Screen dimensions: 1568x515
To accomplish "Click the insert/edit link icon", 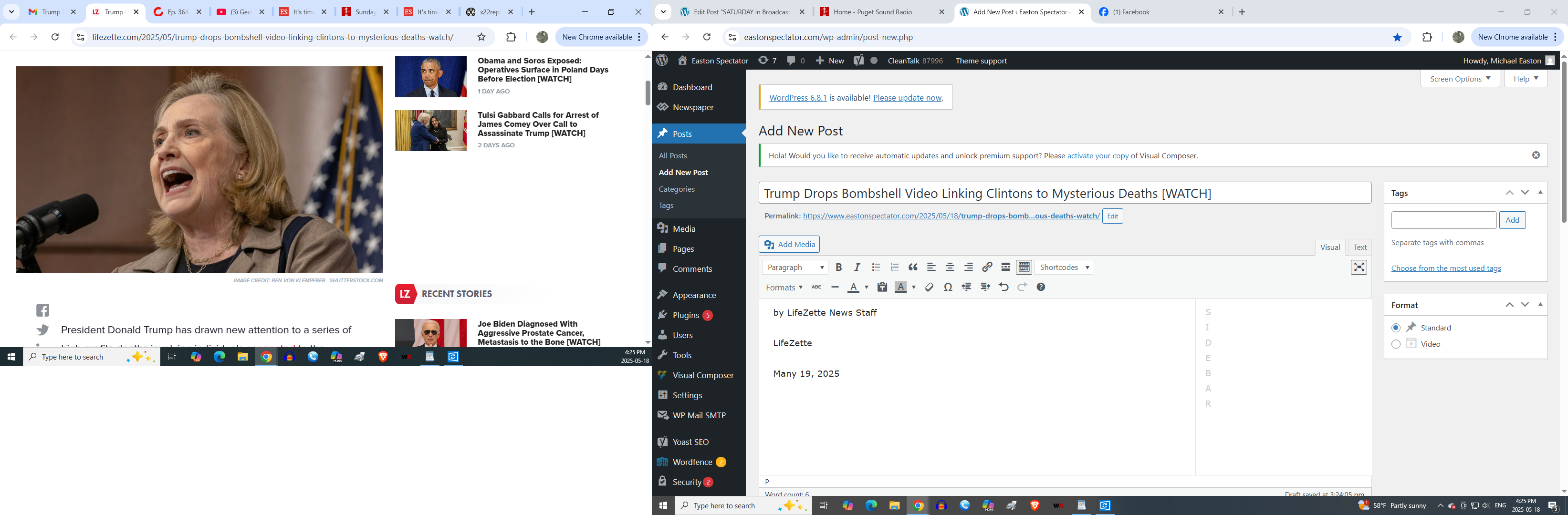I will point(987,268).
